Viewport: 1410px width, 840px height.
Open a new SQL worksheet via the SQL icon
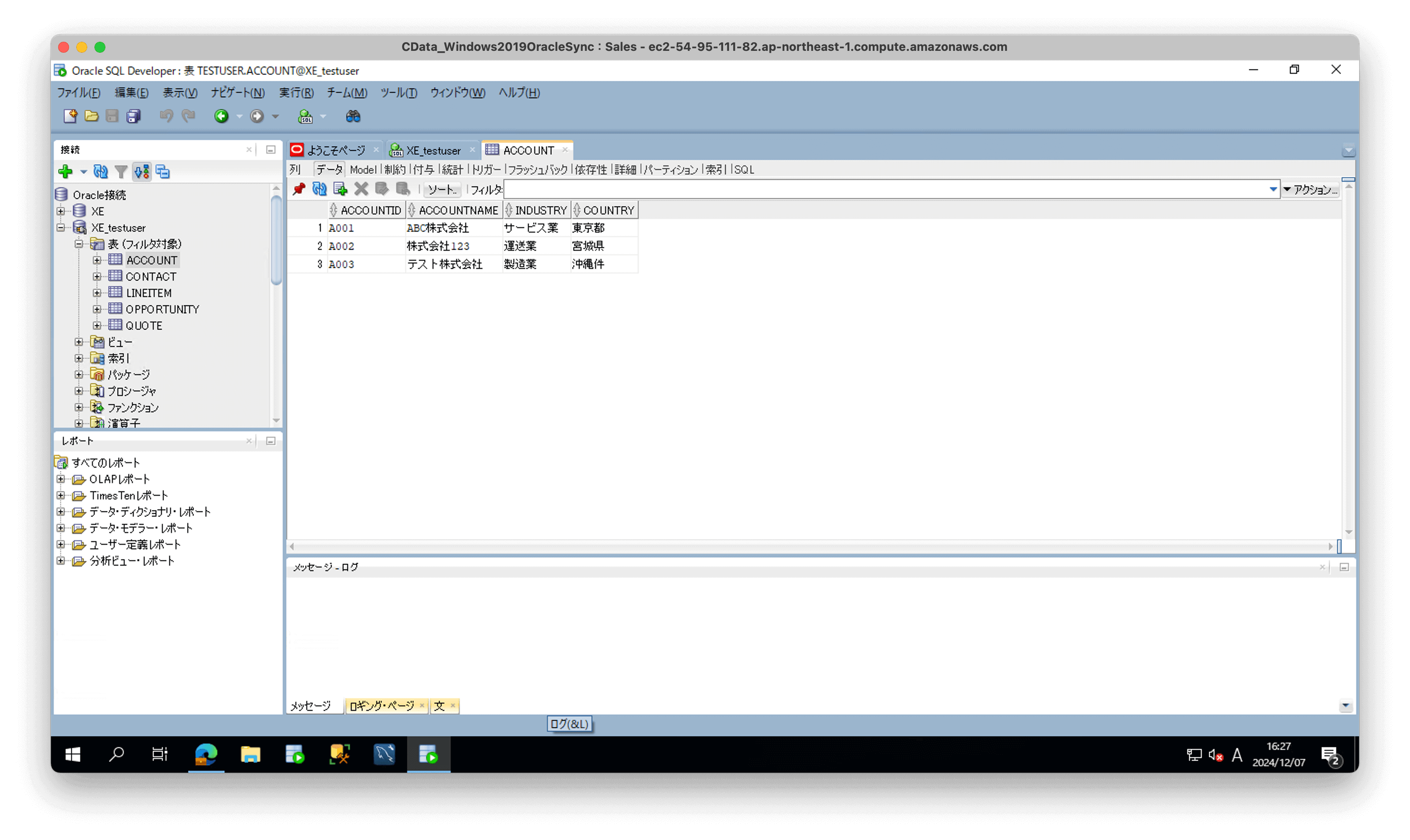306,116
